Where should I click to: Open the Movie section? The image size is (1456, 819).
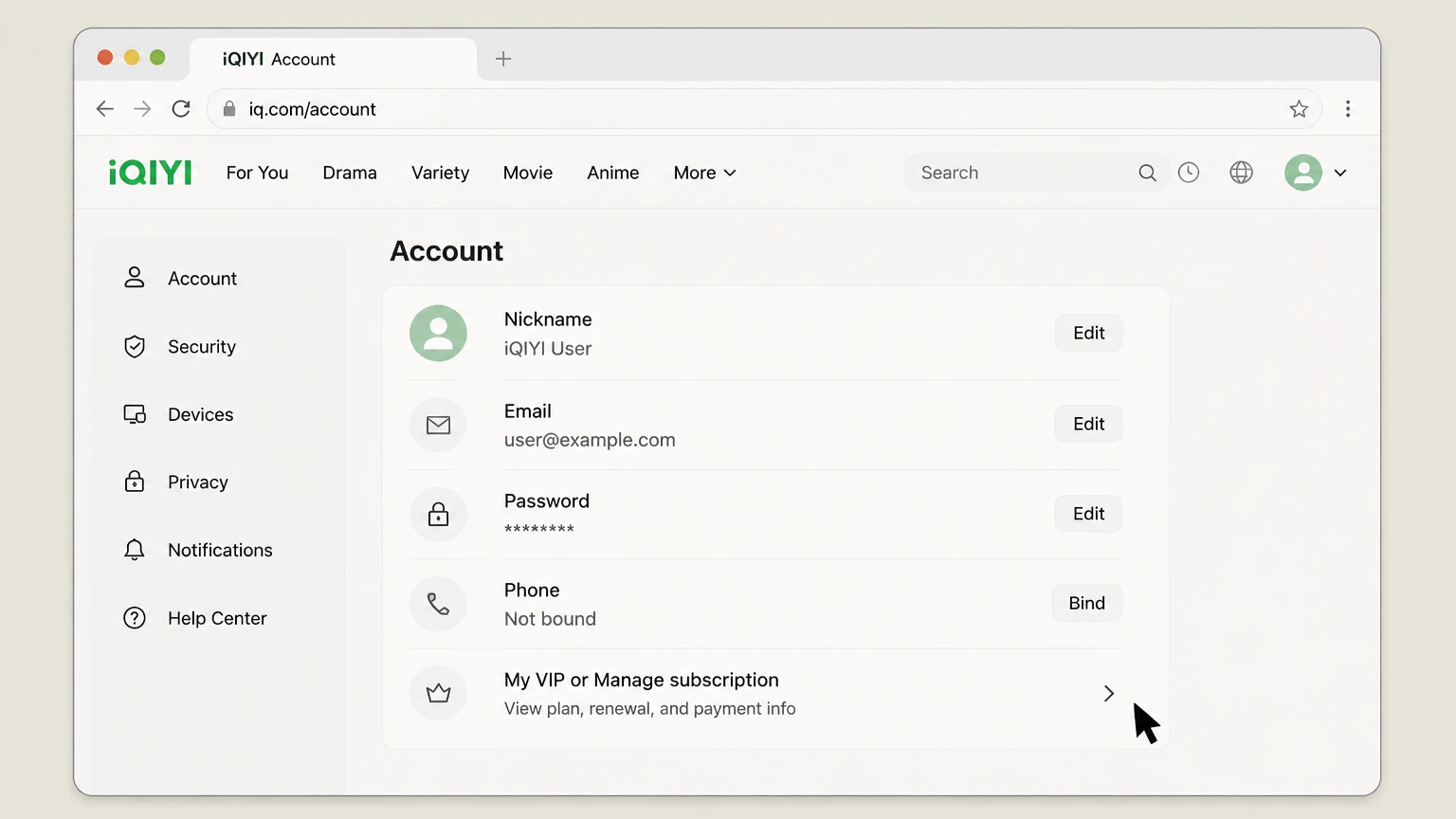coord(528,173)
